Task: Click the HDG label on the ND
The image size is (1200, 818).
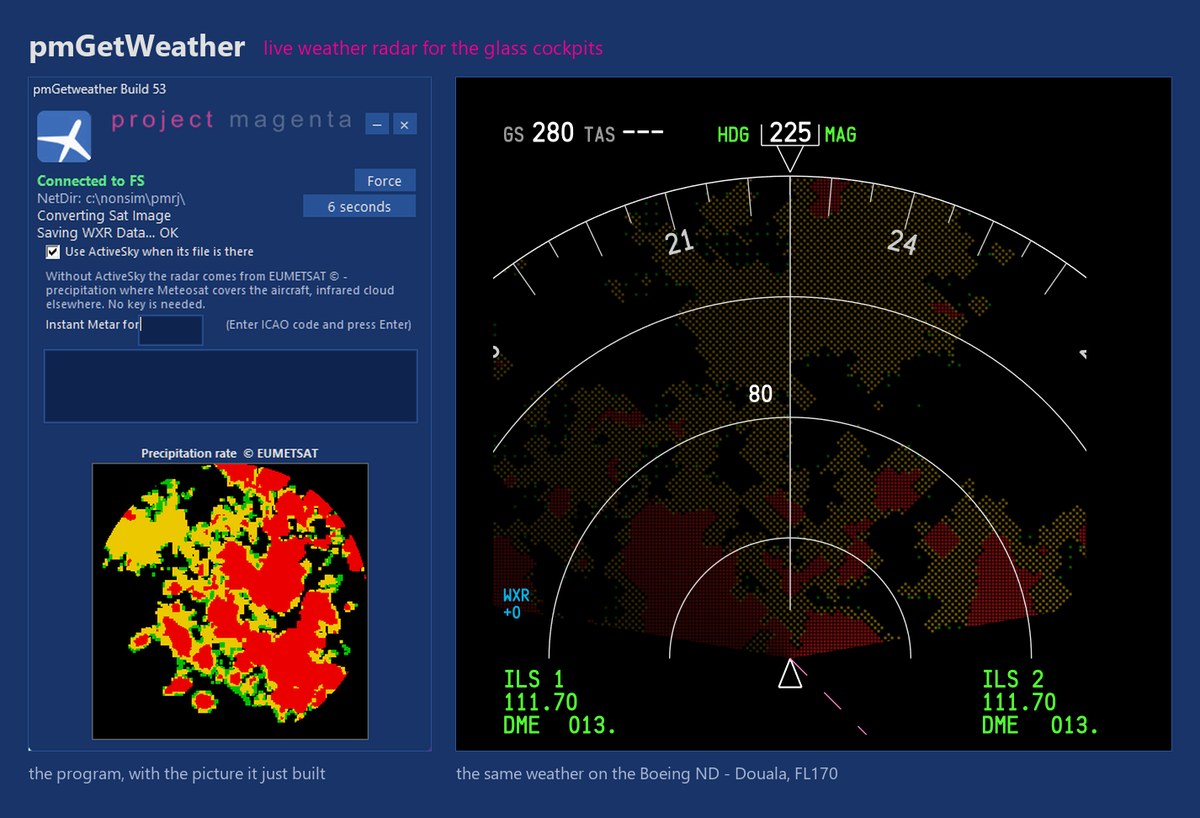Action: click(733, 134)
